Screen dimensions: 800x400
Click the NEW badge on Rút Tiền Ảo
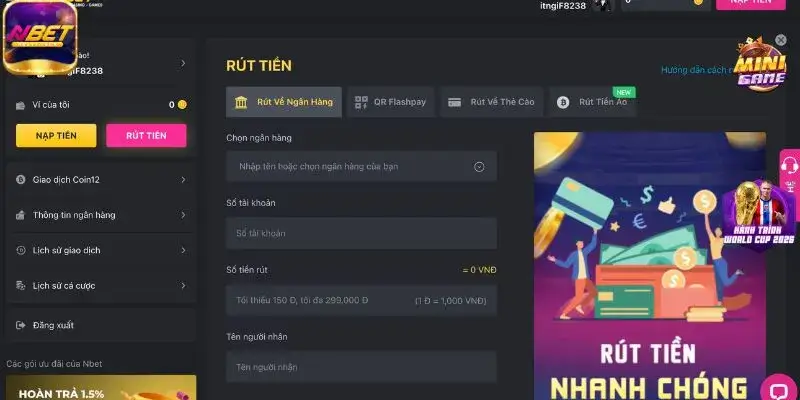pyautogui.click(x=624, y=92)
